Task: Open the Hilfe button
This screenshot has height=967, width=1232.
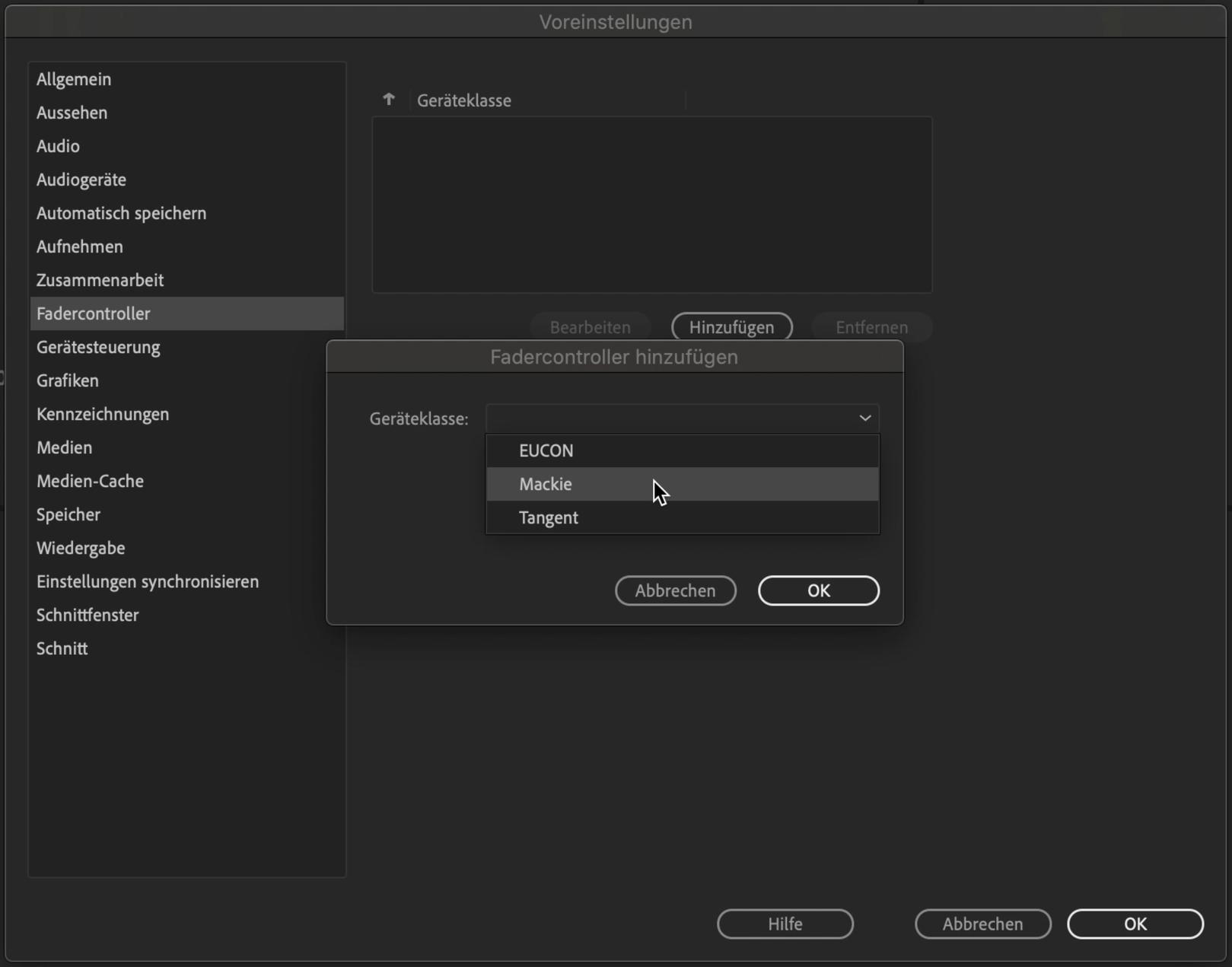Action: tap(785, 924)
